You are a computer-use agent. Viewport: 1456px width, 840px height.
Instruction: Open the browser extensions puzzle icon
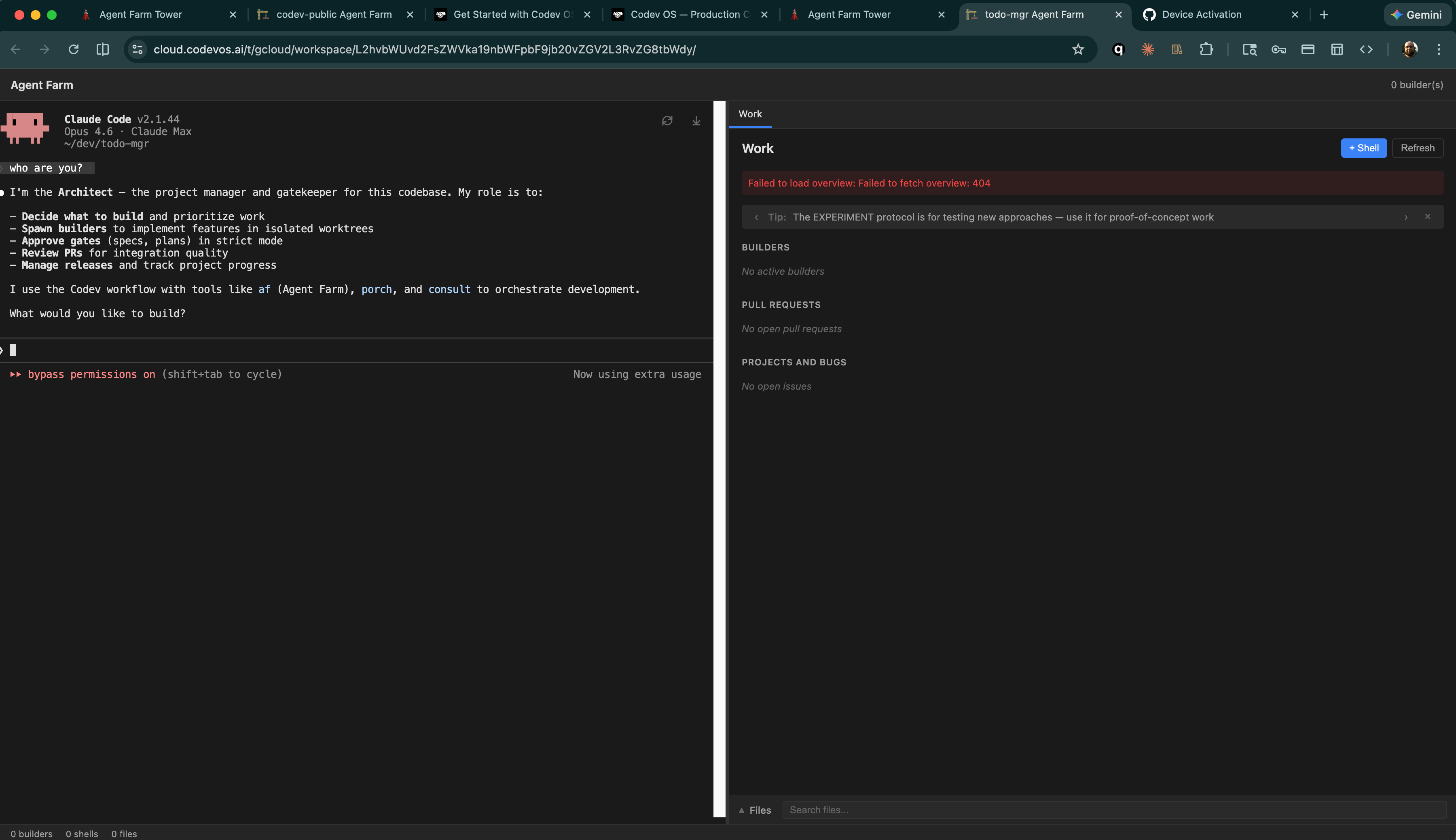pyautogui.click(x=1206, y=50)
